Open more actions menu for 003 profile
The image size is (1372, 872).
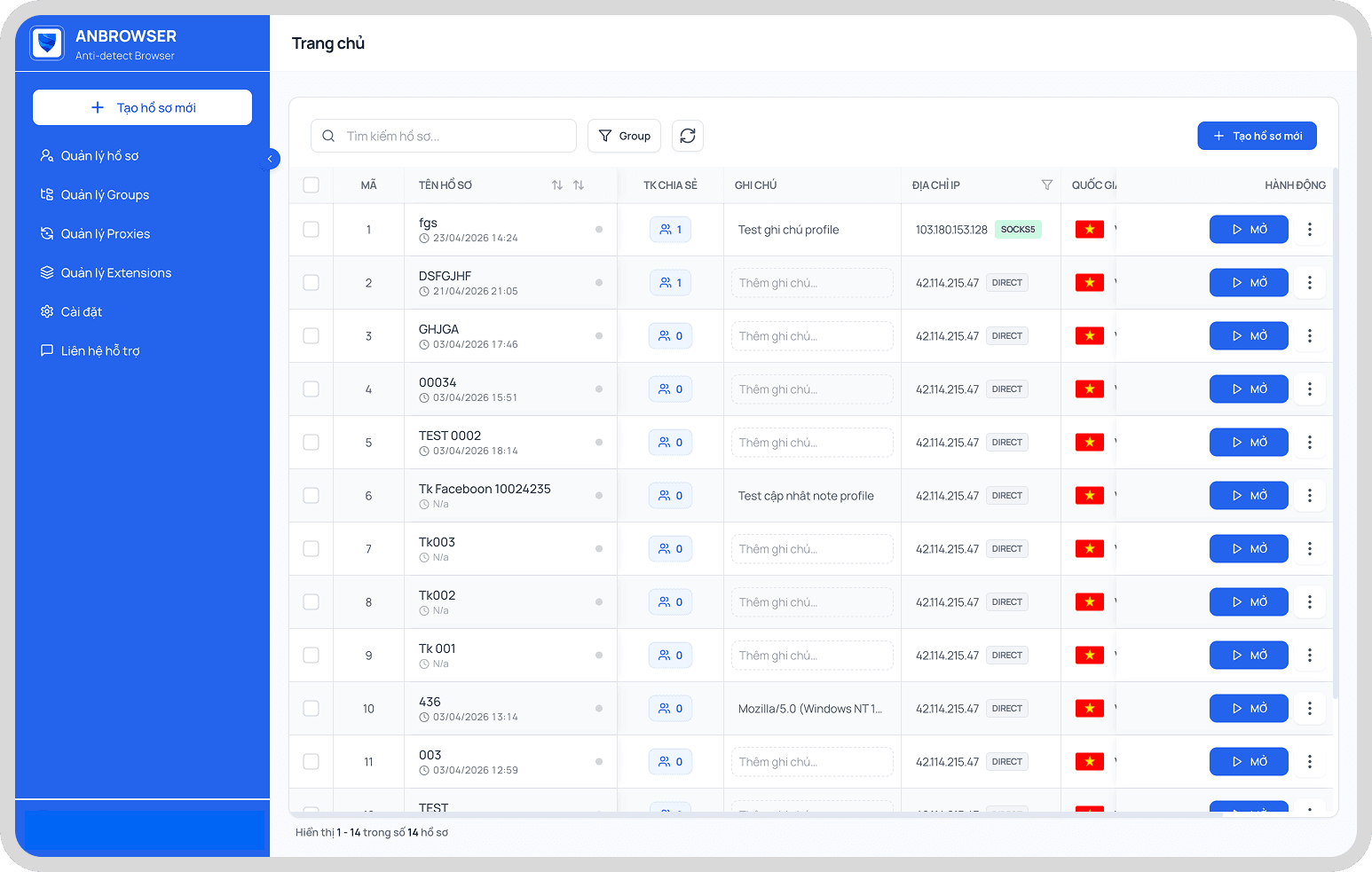(1310, 762)
